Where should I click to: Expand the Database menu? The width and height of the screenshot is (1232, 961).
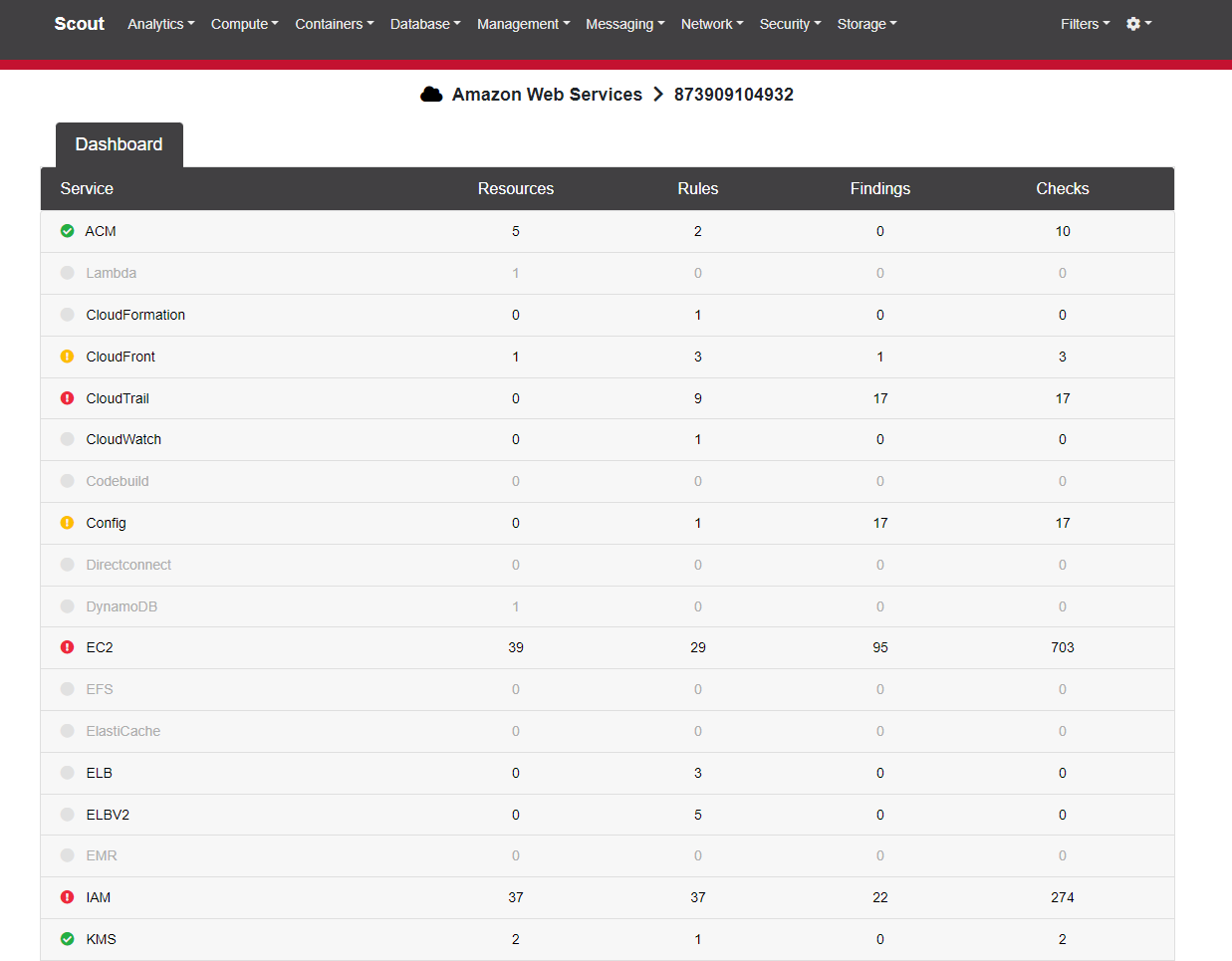tap(425, 24)
